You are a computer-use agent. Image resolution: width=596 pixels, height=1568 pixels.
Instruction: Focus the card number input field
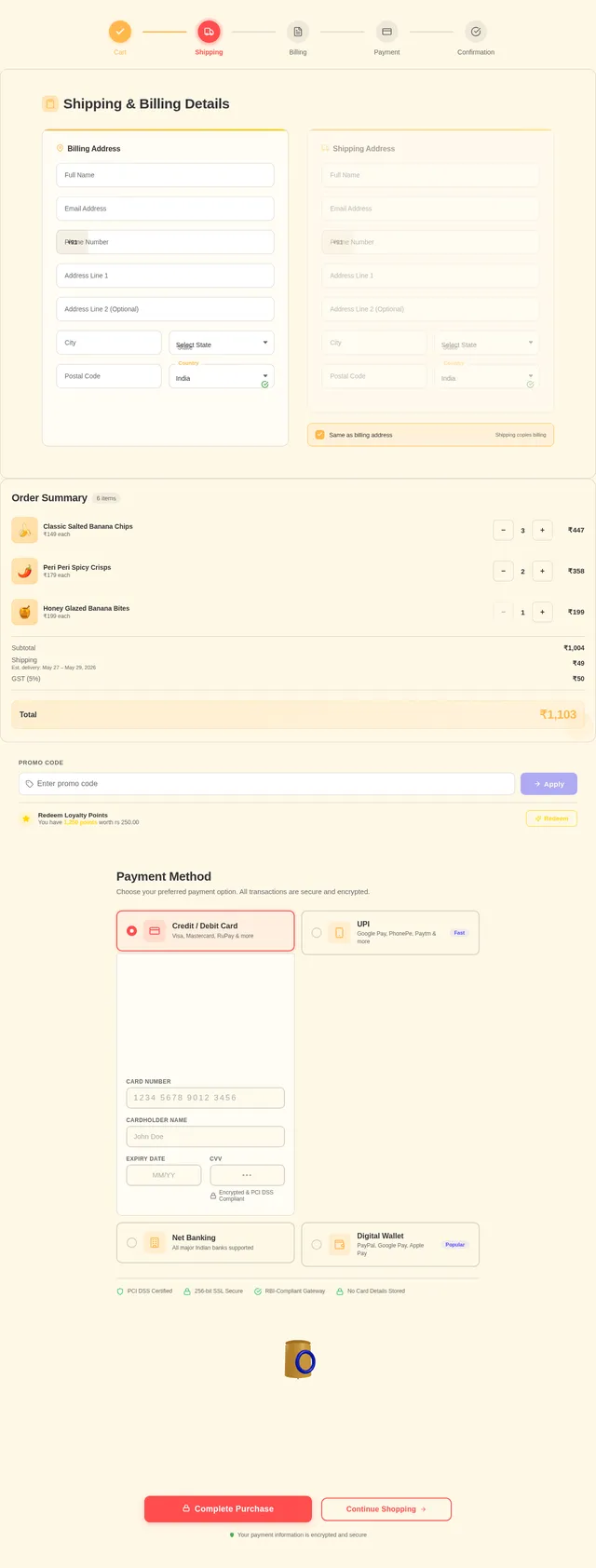(x=205, y=1098)
